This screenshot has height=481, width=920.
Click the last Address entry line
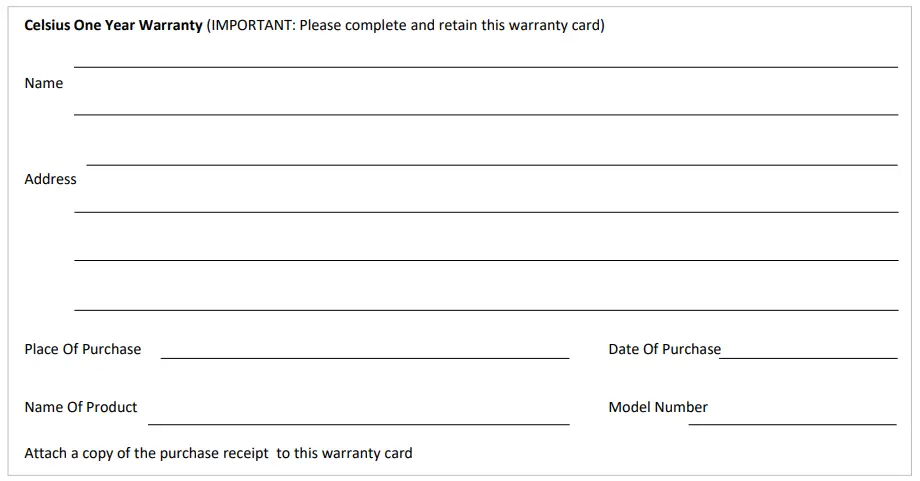point(486,309)
